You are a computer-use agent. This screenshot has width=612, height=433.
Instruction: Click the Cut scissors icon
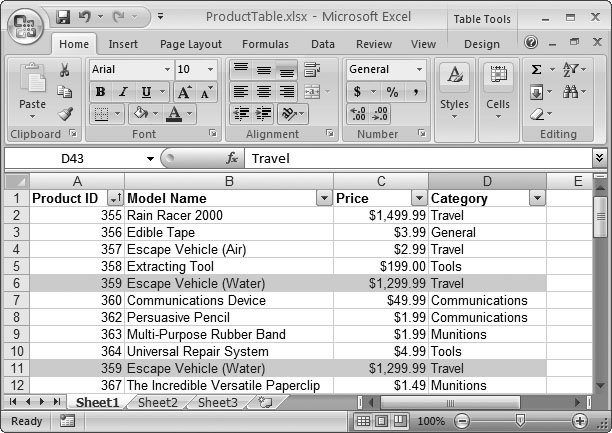65,70
